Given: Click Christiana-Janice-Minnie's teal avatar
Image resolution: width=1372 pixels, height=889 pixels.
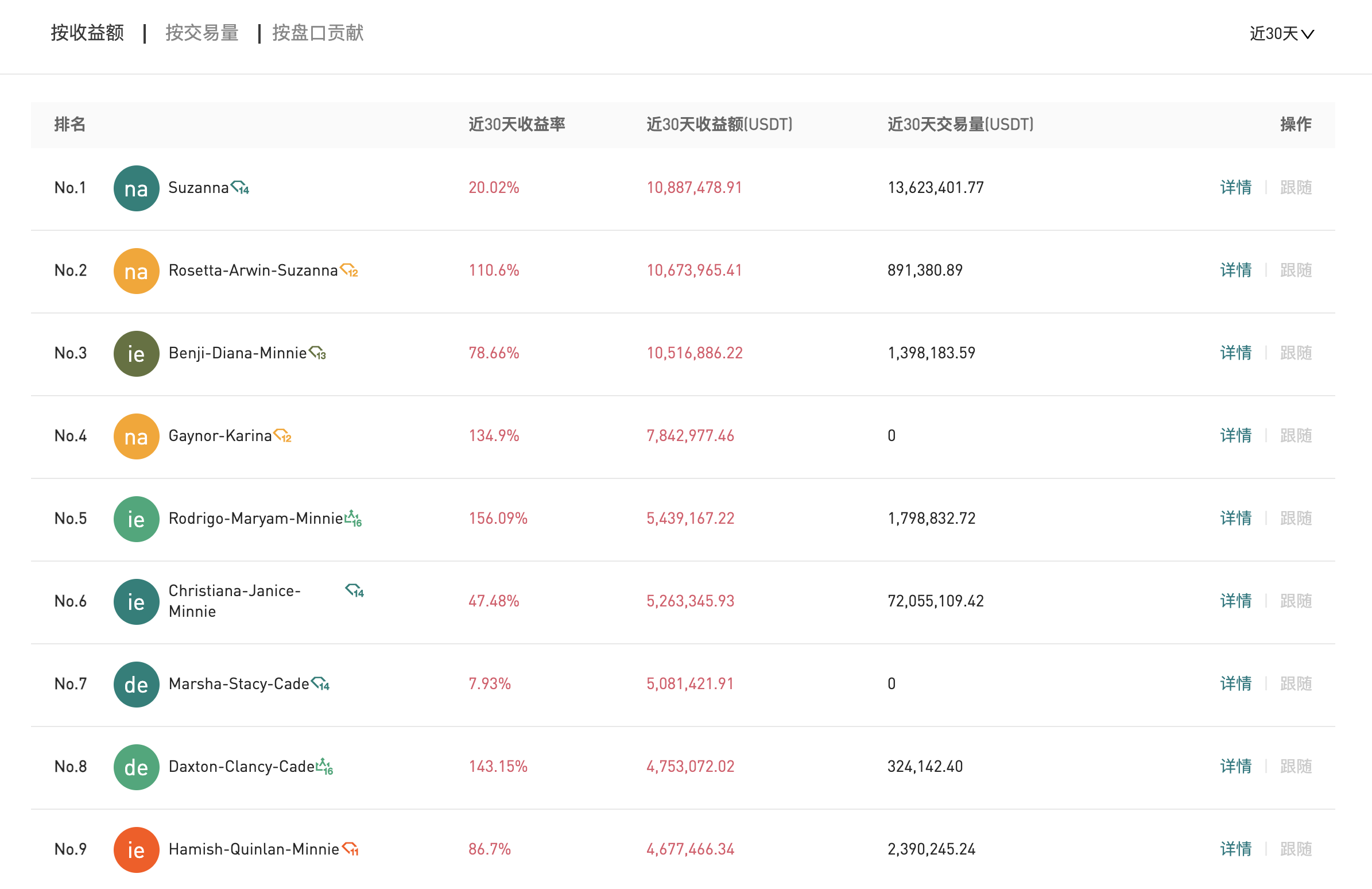Looking at the screenshot, I should [x=136, y=601].
